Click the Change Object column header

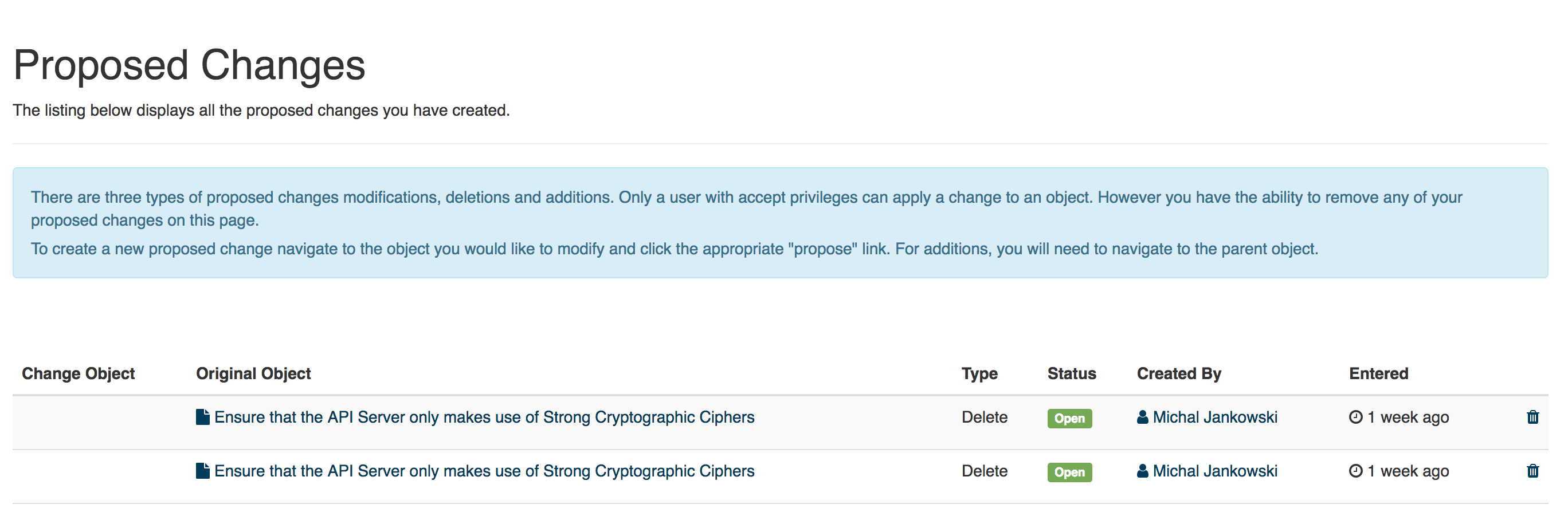(79, 373)
